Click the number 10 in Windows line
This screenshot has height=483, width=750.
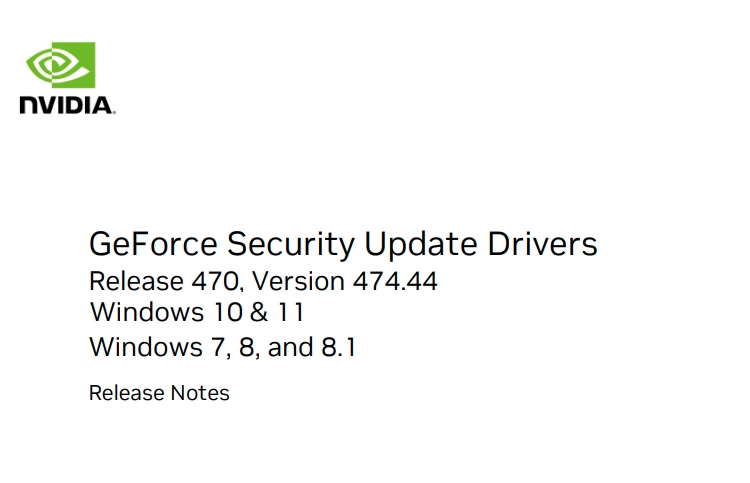228,312
